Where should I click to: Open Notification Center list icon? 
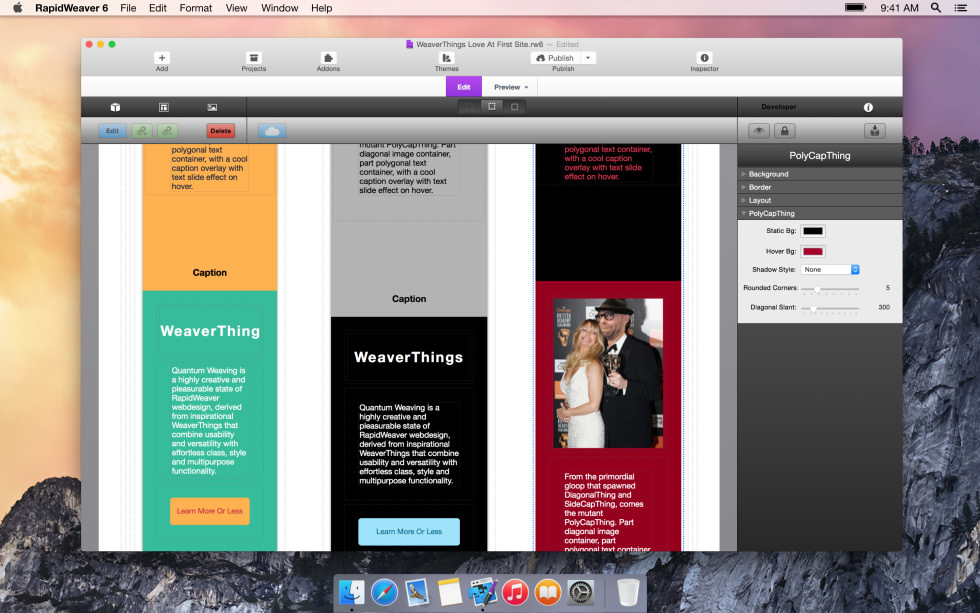pos(961,7)
